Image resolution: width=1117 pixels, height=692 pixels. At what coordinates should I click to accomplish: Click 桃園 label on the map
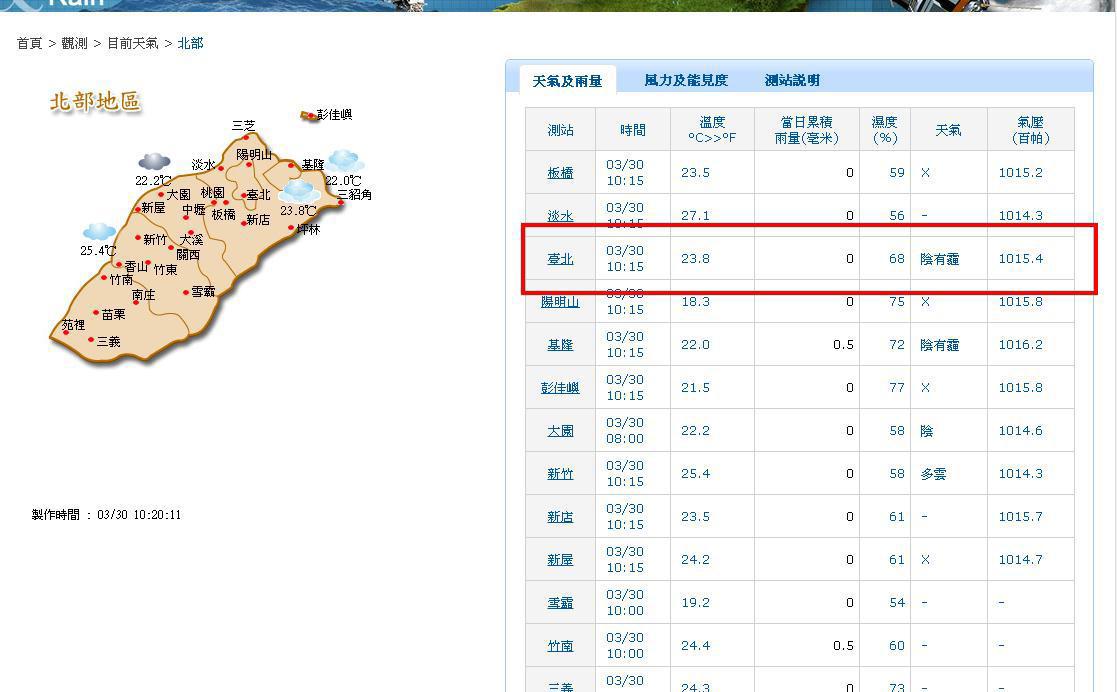click(212, 192)
